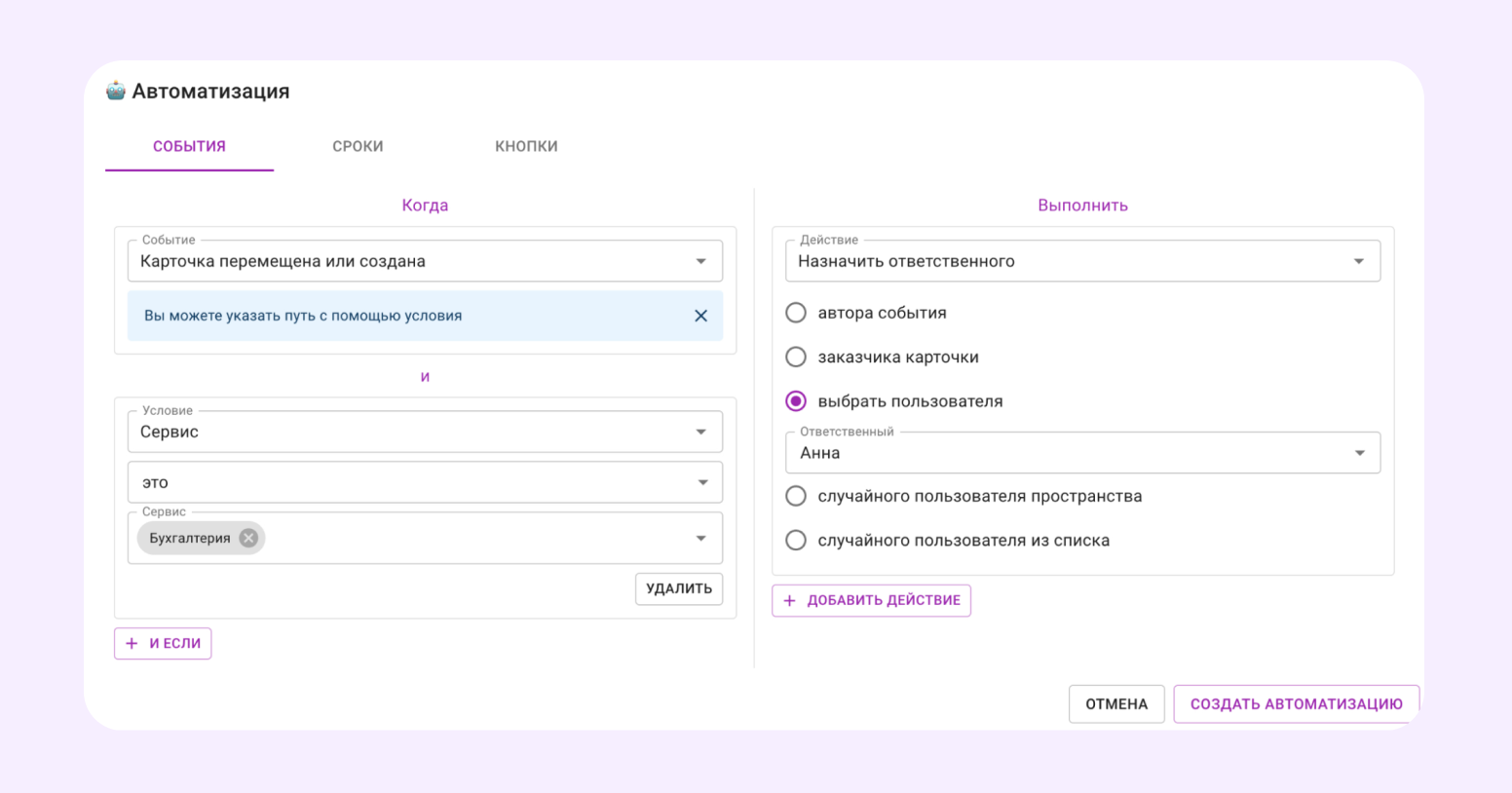Screen dimensions: 1512x793
Task: Switch to the КНОПКИ tab
Action: coord(526,146)
